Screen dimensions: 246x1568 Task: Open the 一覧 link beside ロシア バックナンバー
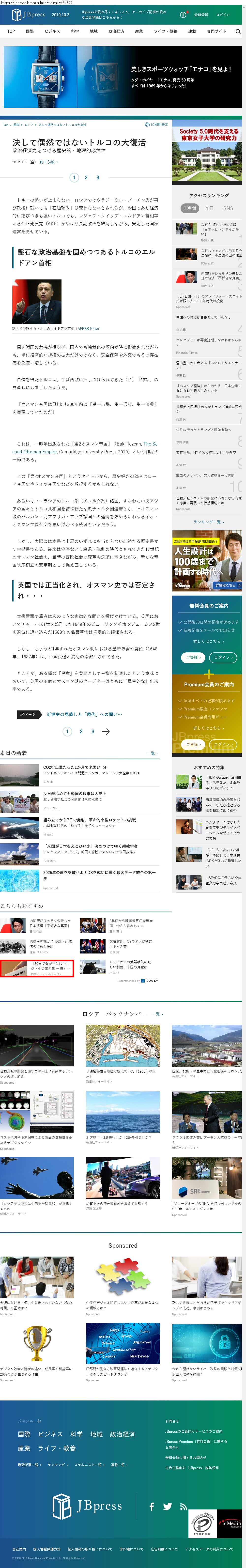pos(157,1014)
